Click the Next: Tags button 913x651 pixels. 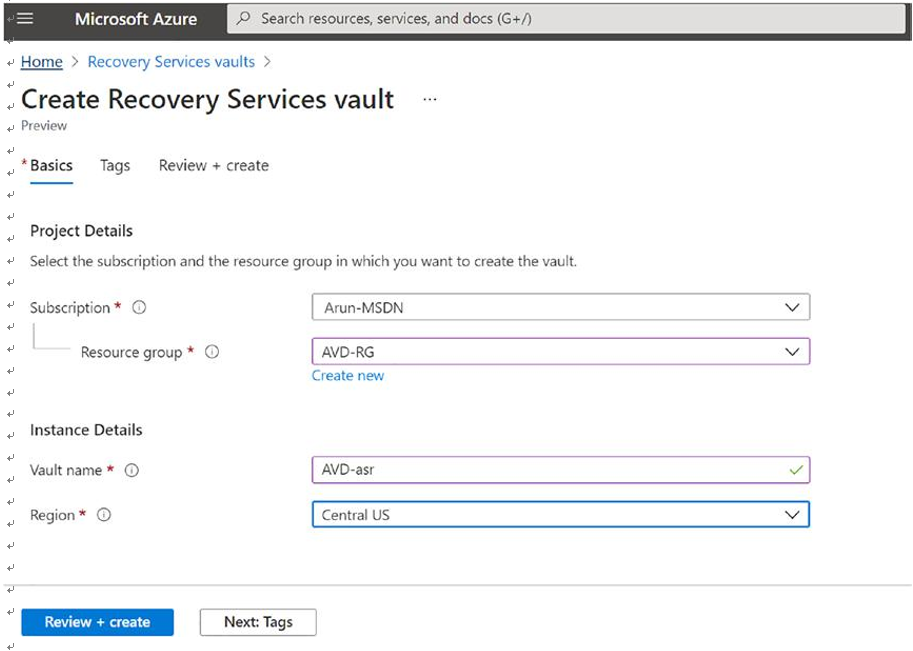[258, 622]
